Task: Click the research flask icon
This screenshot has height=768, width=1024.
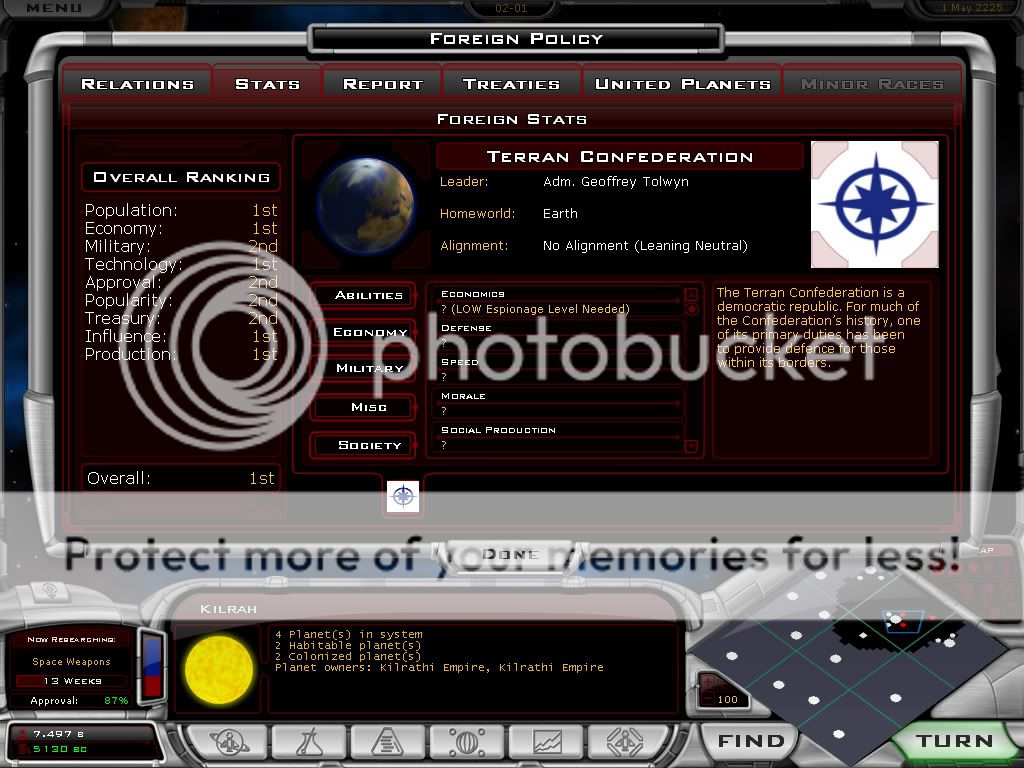Action: (x=308, y=742)
